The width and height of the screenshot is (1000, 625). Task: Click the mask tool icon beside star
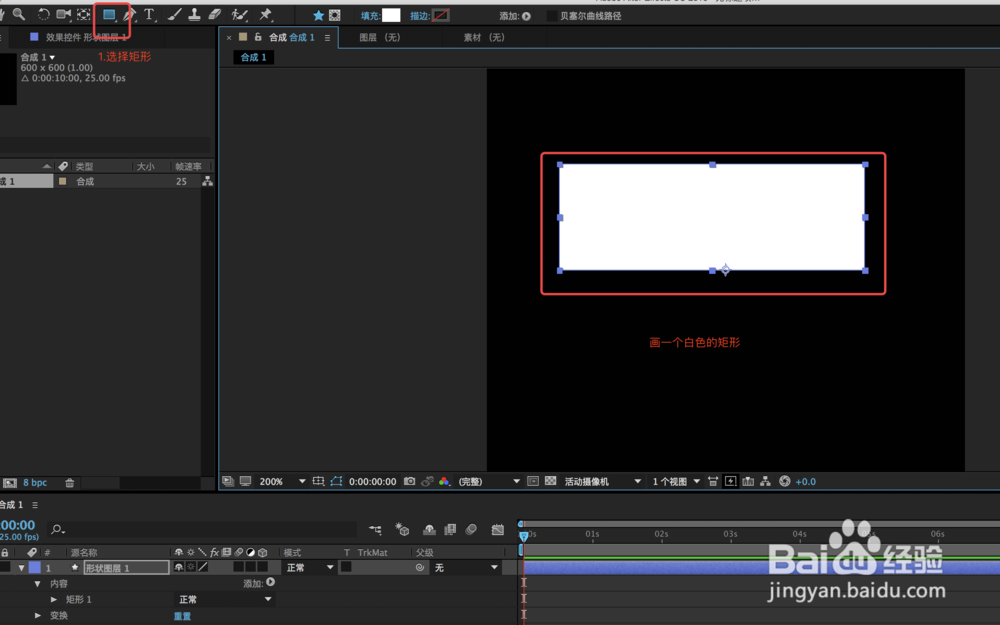coord(335,15)
